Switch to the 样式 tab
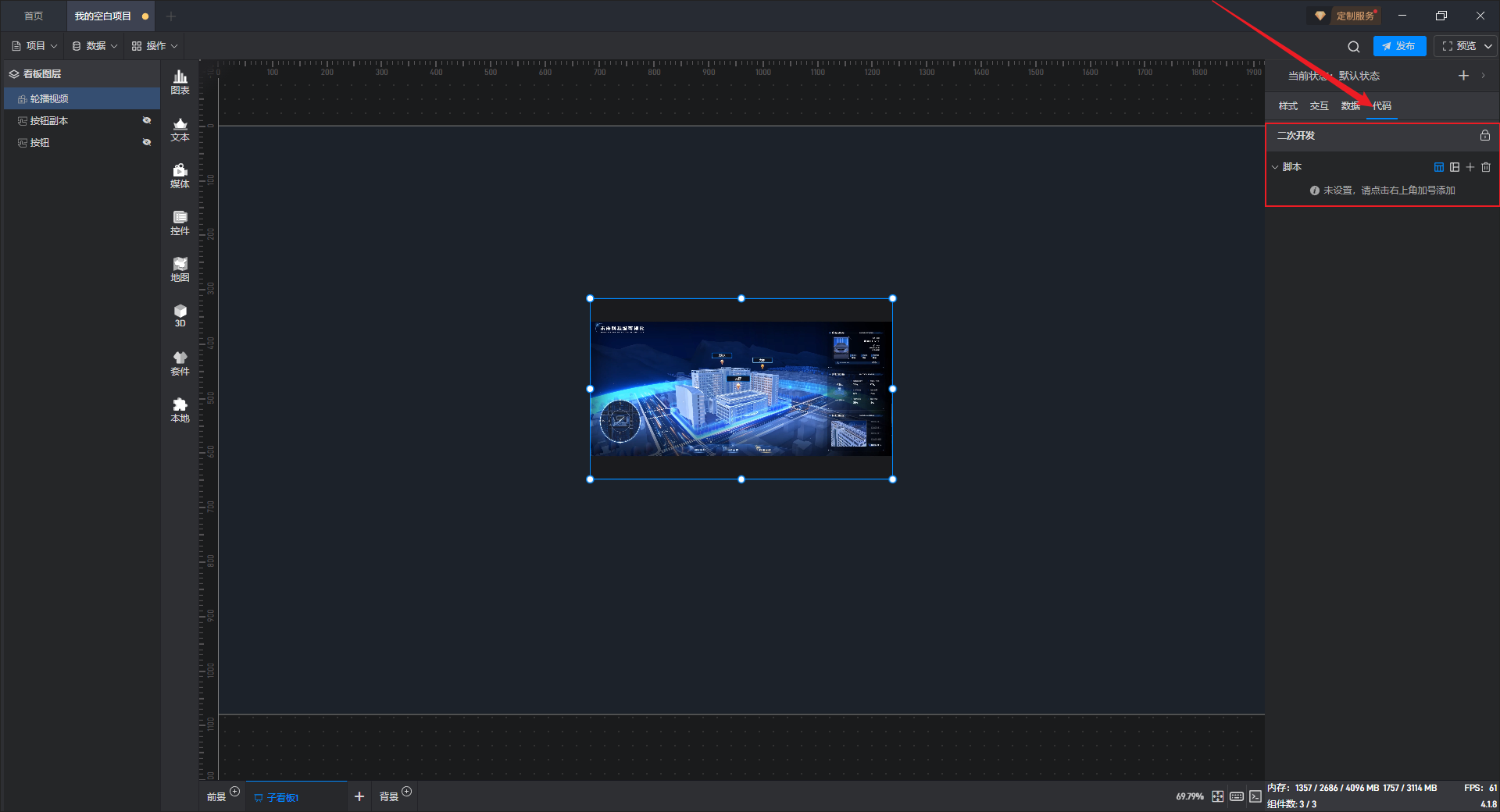 coord(1287,106)
